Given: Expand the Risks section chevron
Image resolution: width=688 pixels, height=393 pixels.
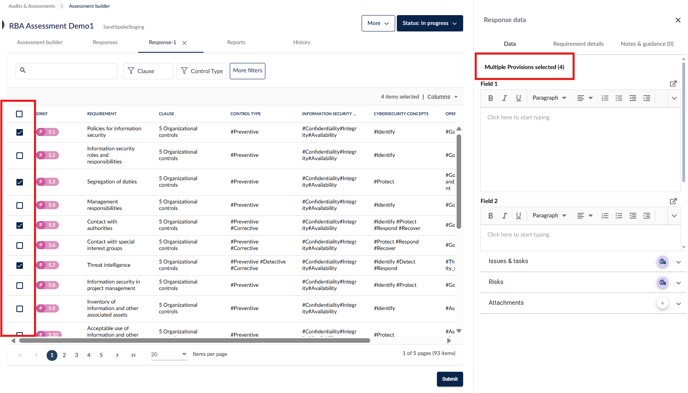Looking at the screenshot, I should tap(678, 283).
